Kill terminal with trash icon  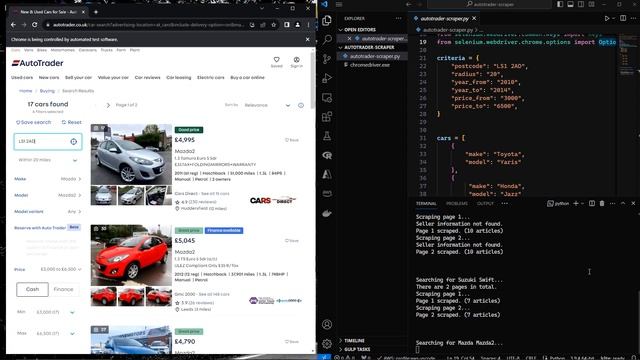tap(602, 203)
